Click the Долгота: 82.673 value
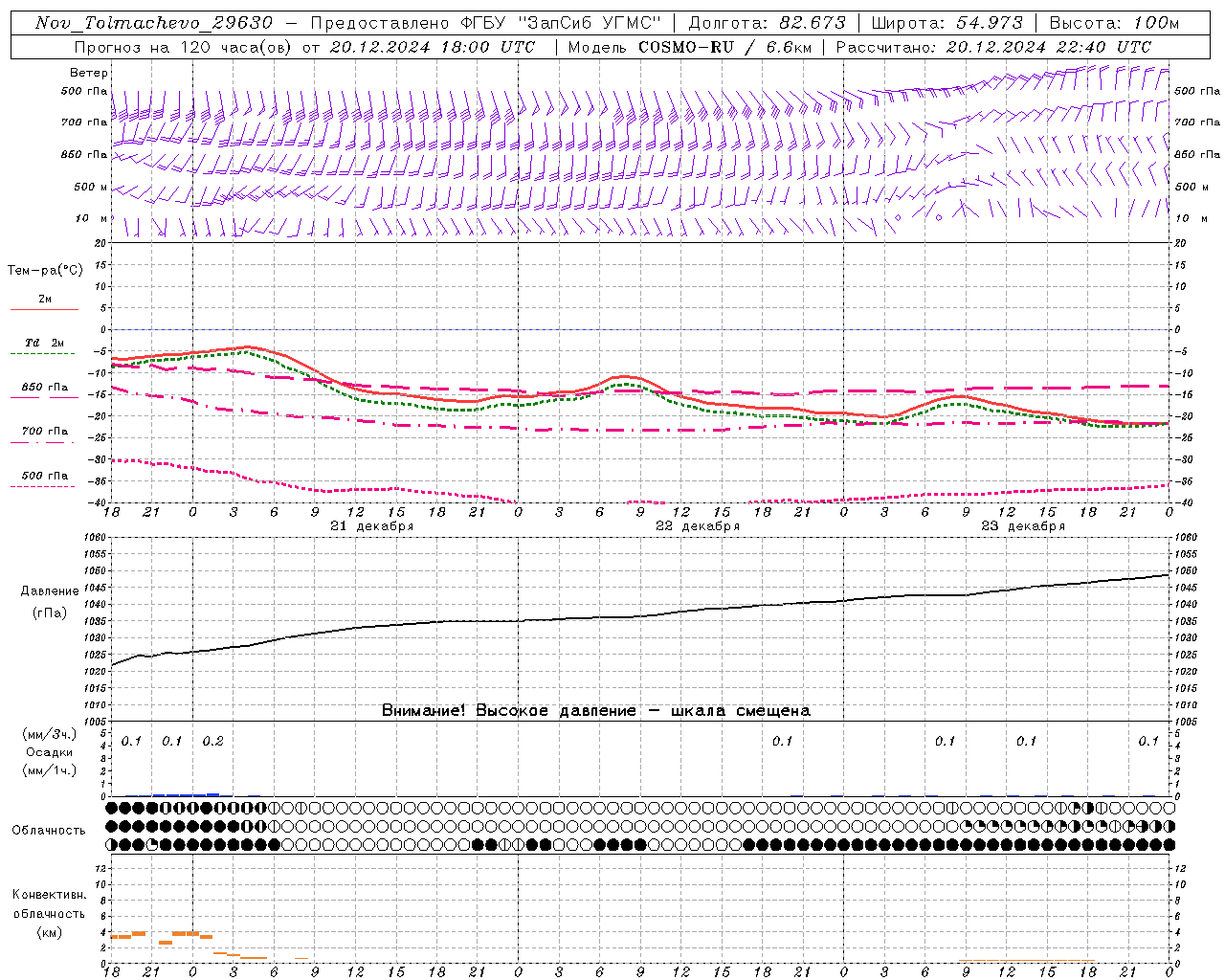The width and height of the screenshot is (1225, 980). (767, 23)
